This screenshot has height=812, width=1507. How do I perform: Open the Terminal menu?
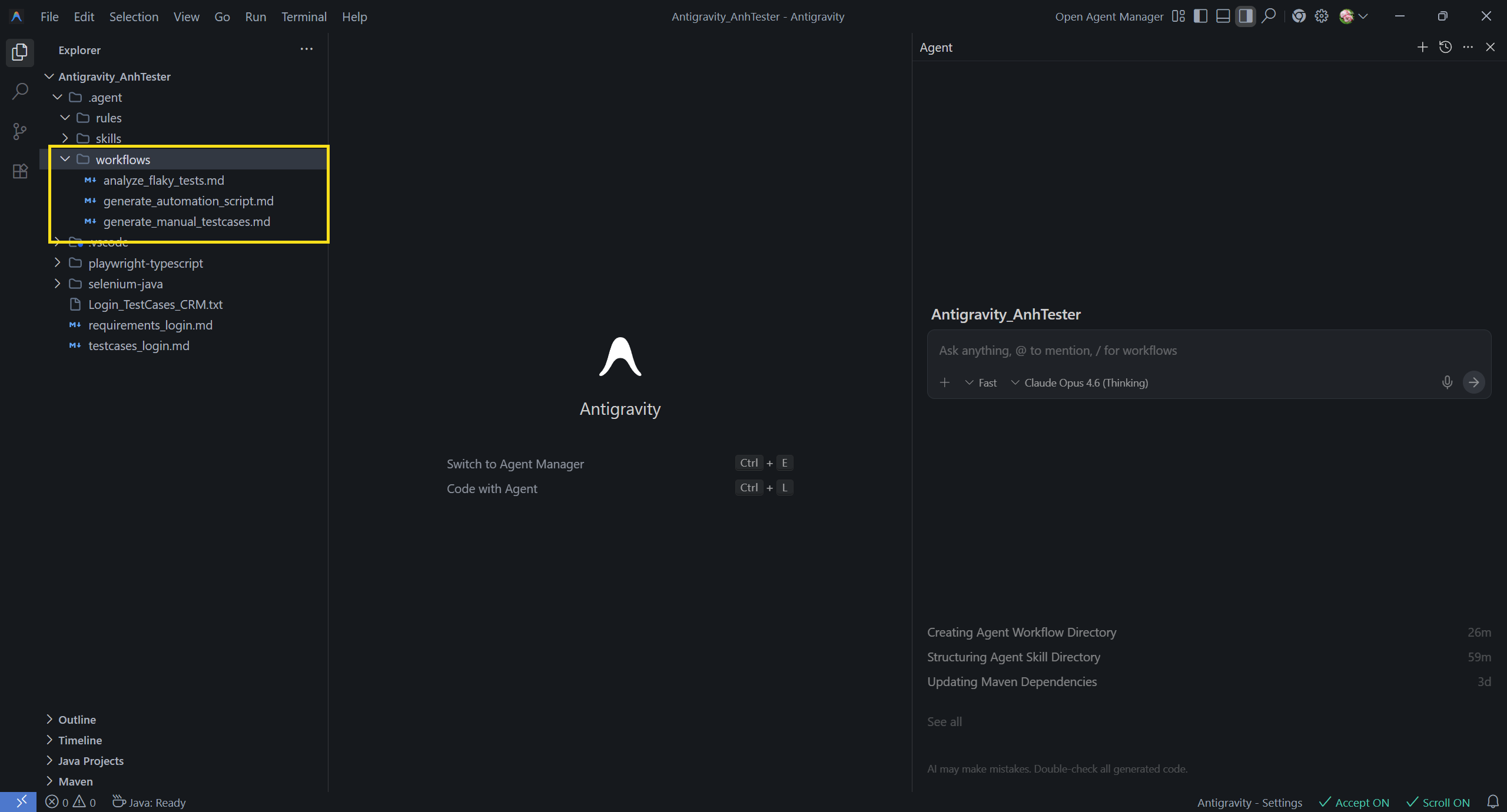click(304, 16)
